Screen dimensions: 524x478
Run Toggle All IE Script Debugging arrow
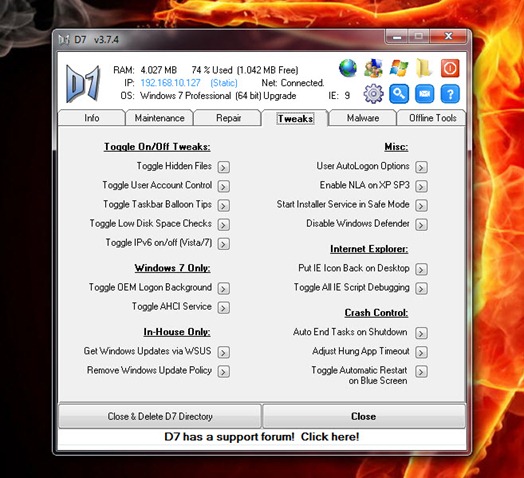(421, 288)
